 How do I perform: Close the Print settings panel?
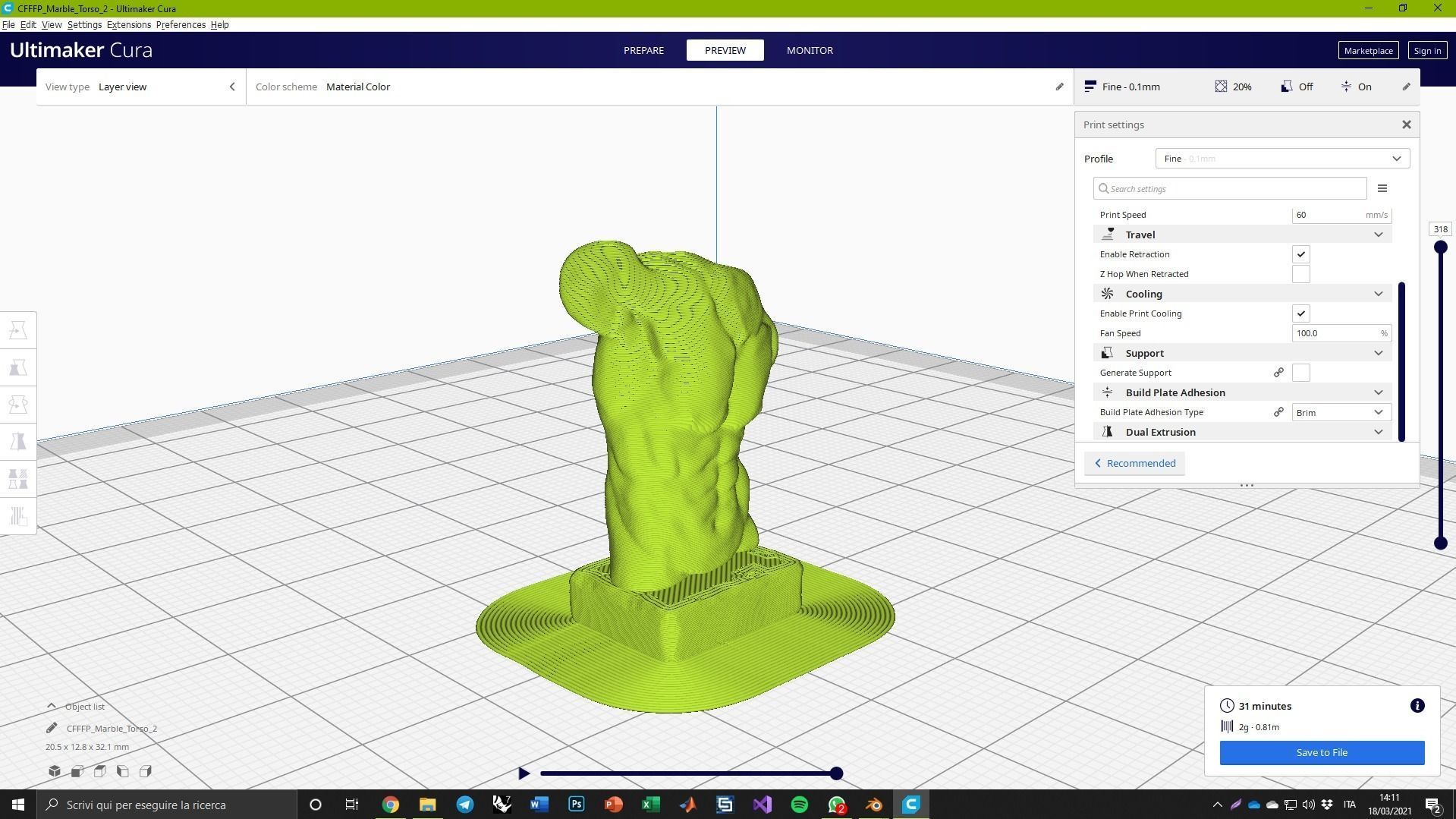pyautogui.click(x=1407, y=124)
